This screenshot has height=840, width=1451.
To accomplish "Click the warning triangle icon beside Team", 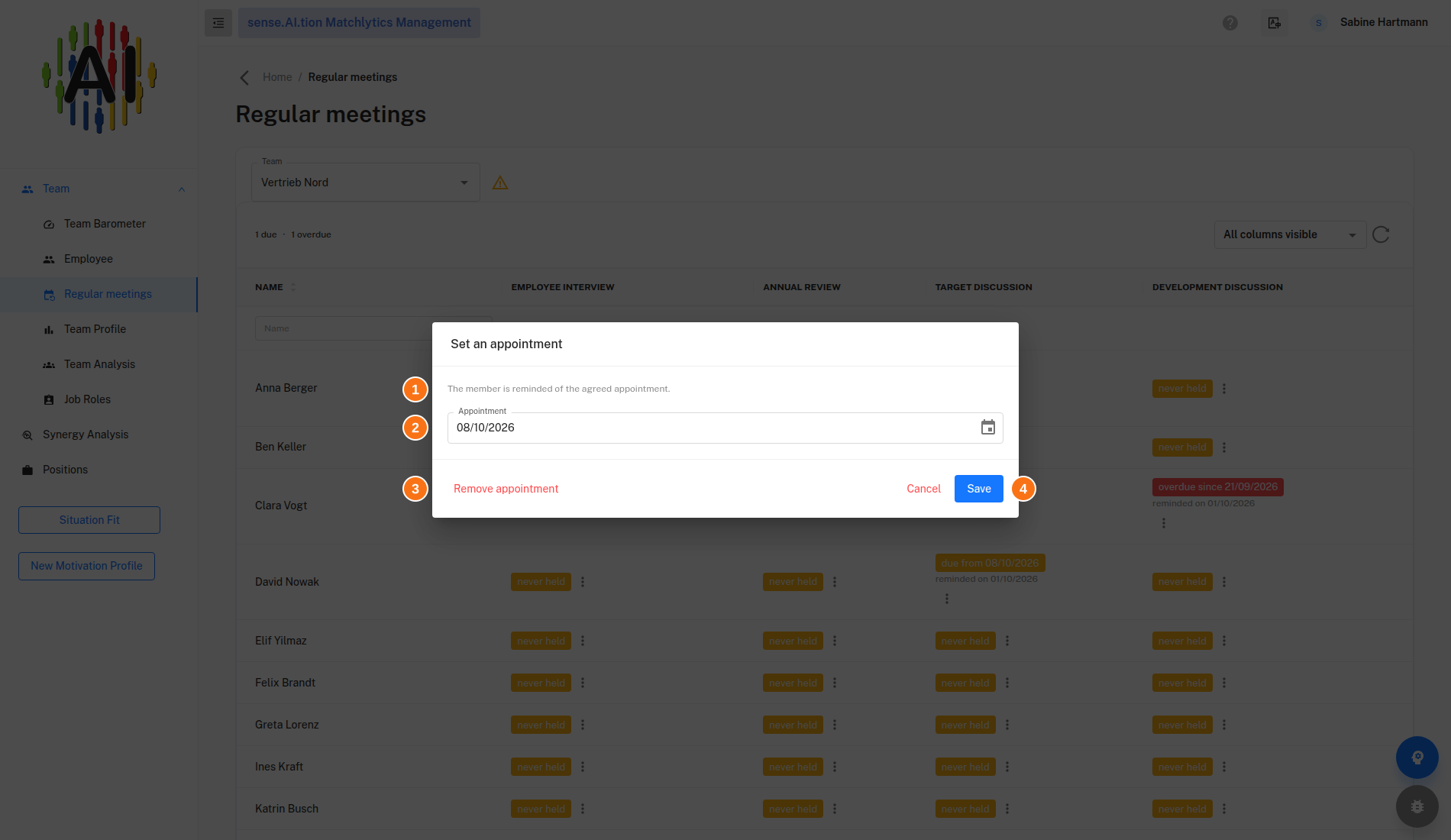I will point(500,183).
